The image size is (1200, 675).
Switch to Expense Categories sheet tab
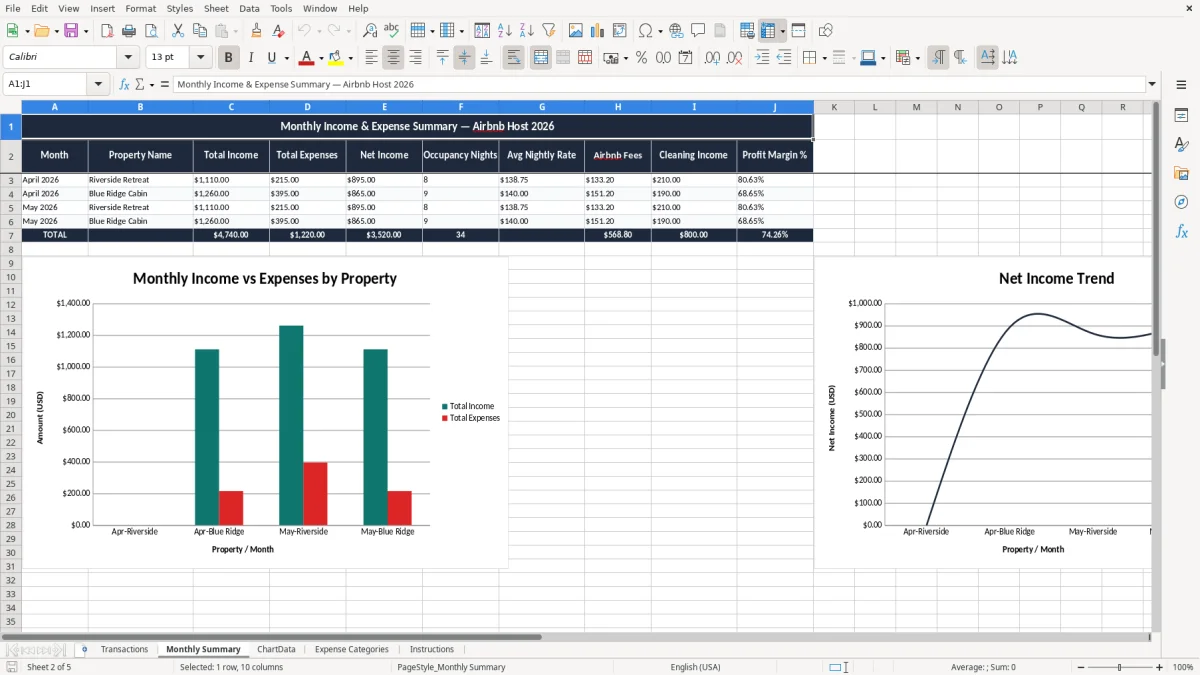pos(352,649)
